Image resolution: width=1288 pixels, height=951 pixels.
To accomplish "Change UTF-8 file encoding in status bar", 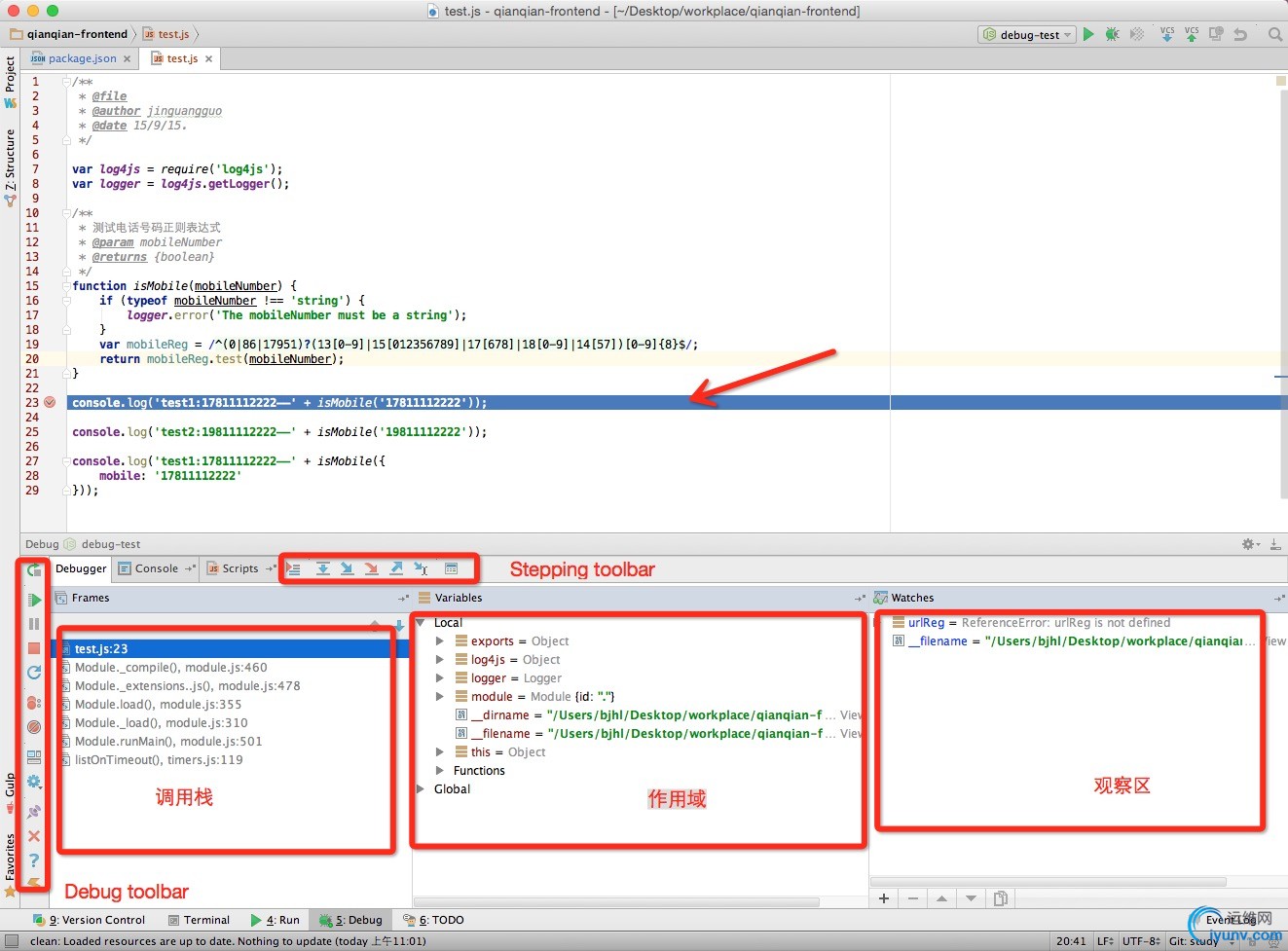I will tap(1140, 941).
